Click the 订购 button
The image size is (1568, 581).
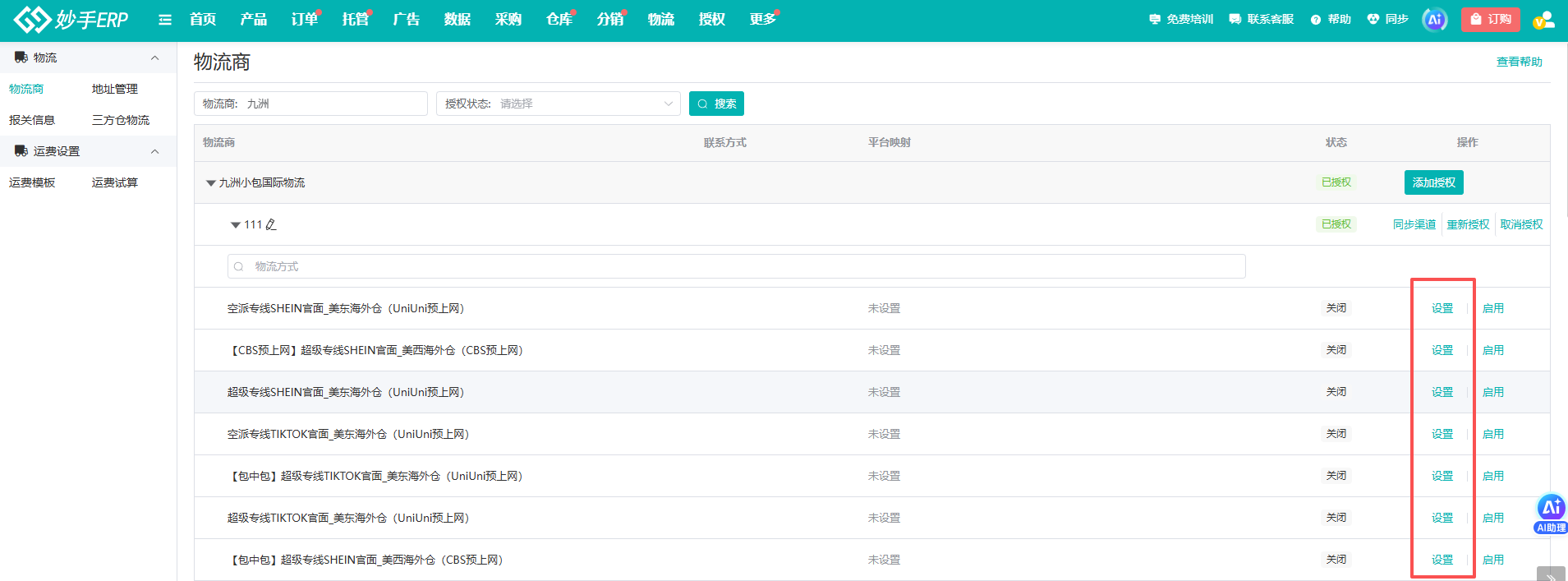1491,19
